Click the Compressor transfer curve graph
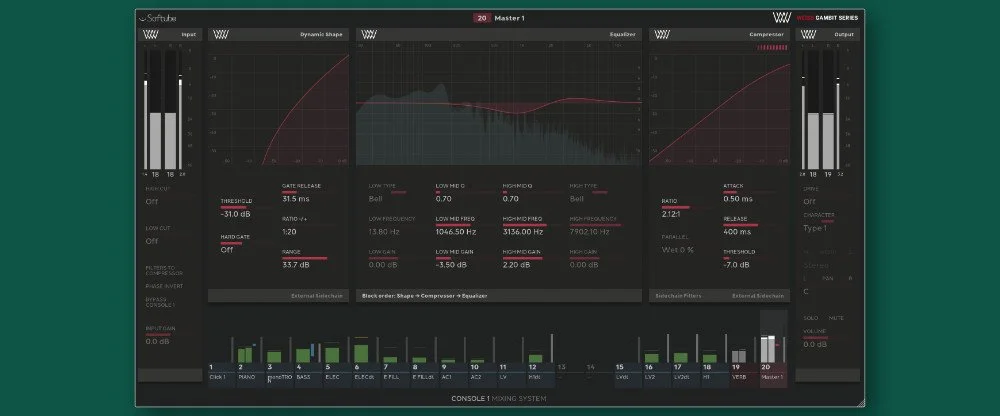 719,108
